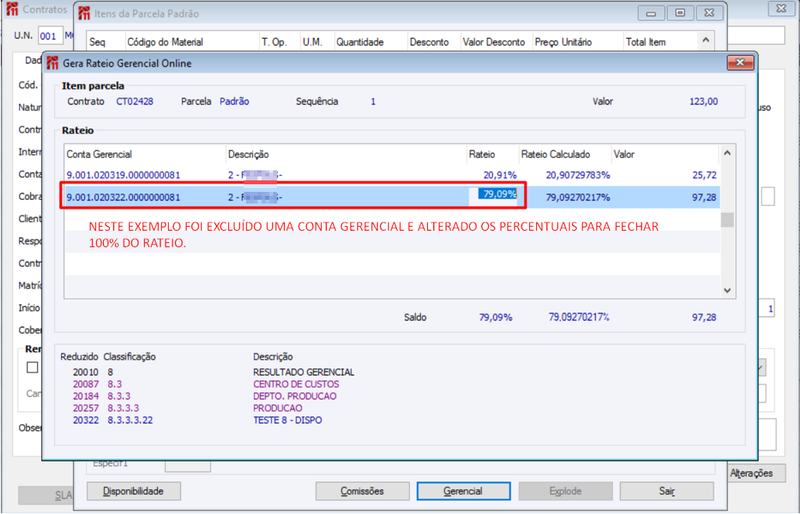
Task: Click the Rateio grid scrollbar thumb
Action: point(727,220)
